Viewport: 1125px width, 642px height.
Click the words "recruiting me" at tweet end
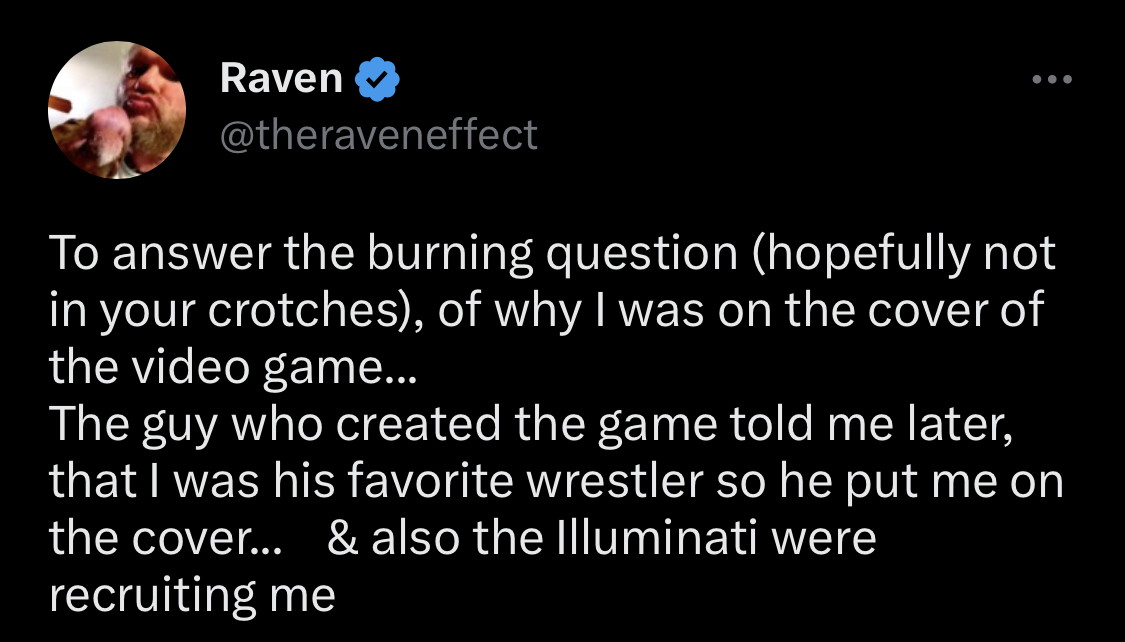point(192,596)
